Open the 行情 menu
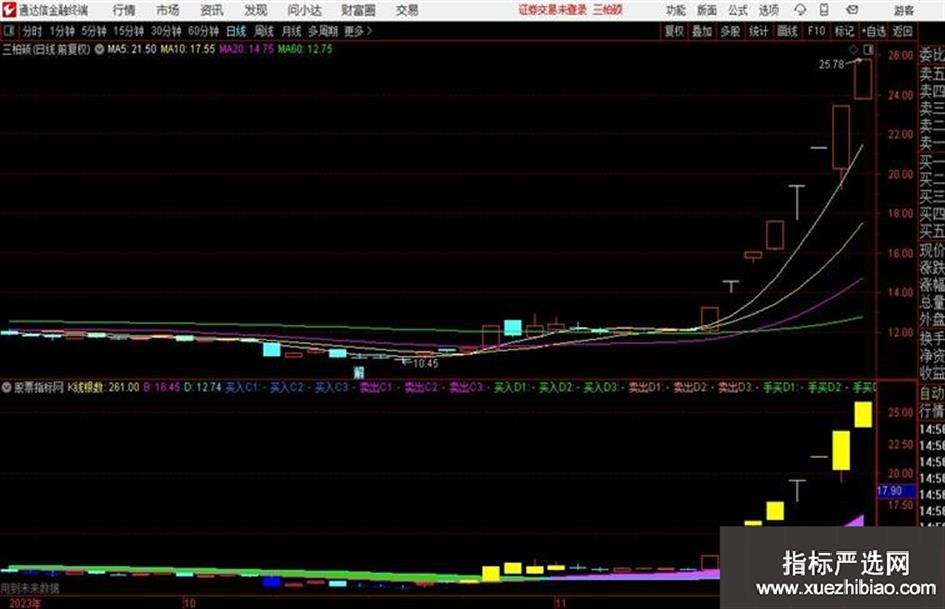The image size is (945, 609). (124, 10)
